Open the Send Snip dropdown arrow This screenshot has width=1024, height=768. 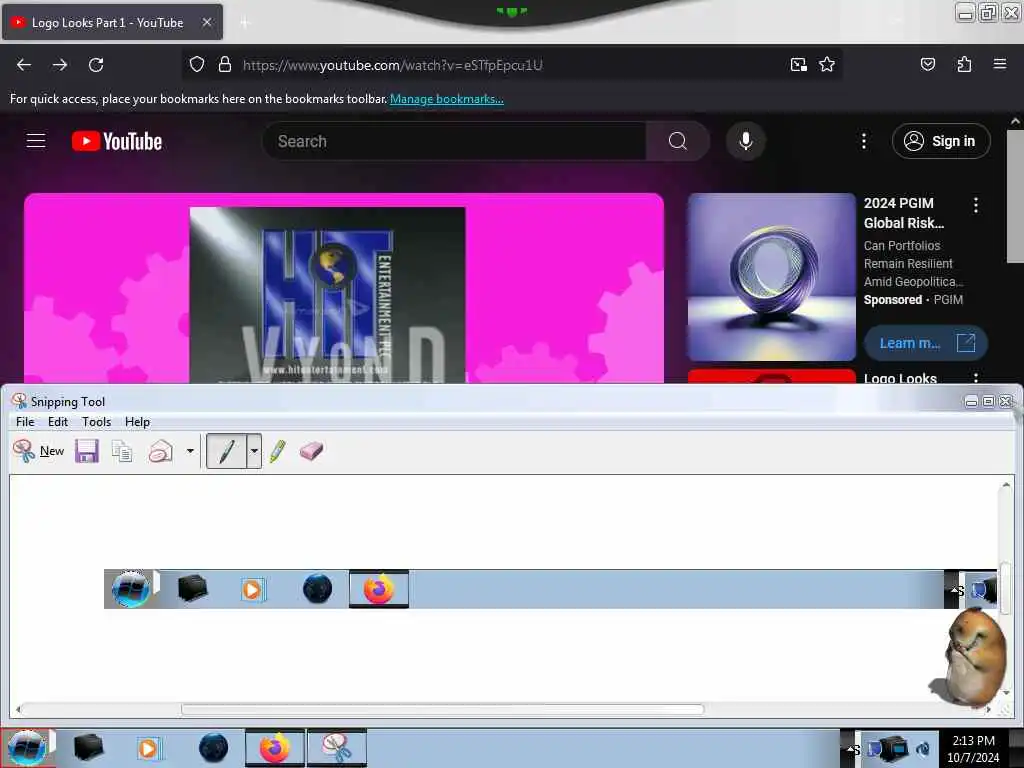point(190,451)
